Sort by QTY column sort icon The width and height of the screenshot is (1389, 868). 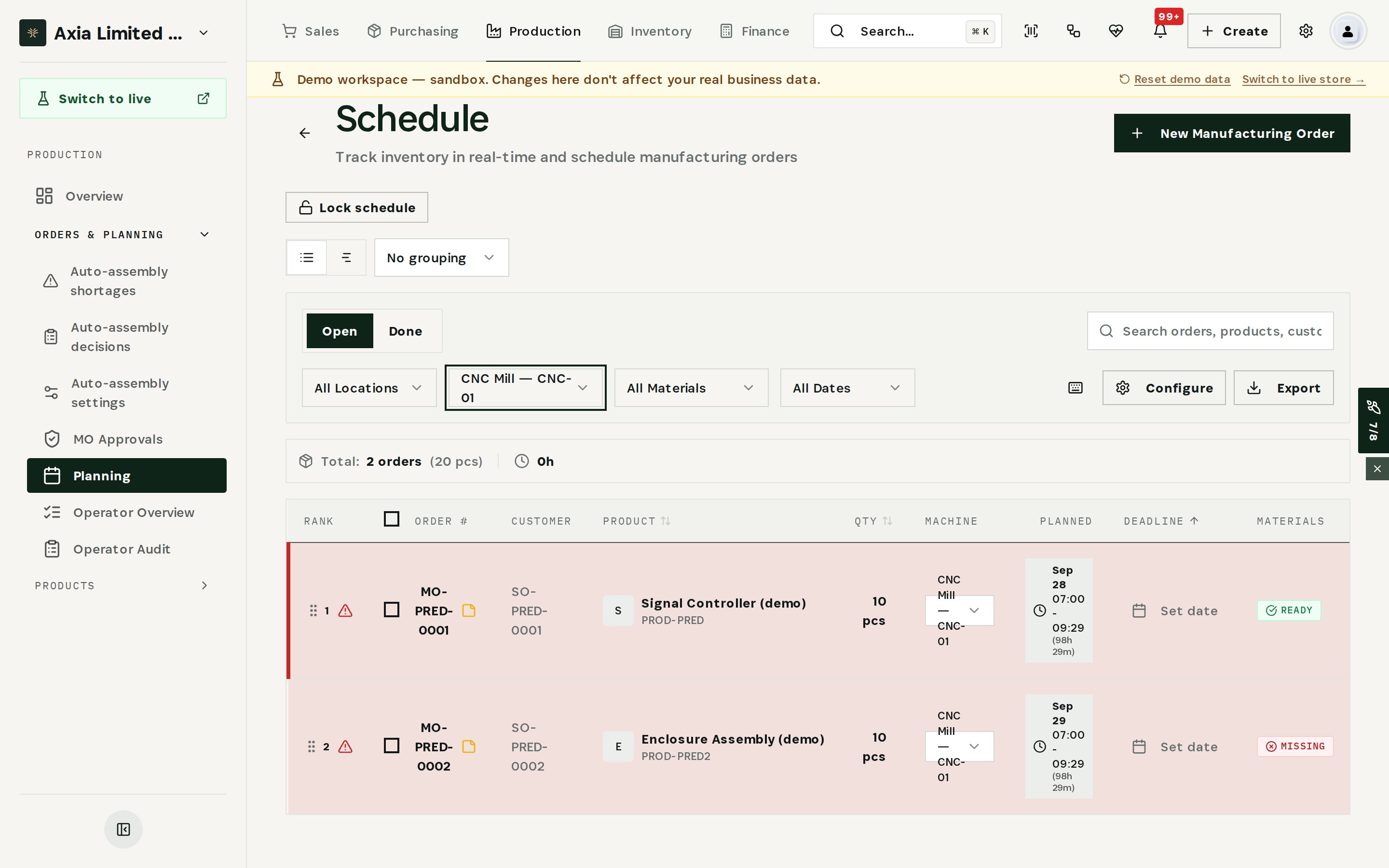click(887, 521)
